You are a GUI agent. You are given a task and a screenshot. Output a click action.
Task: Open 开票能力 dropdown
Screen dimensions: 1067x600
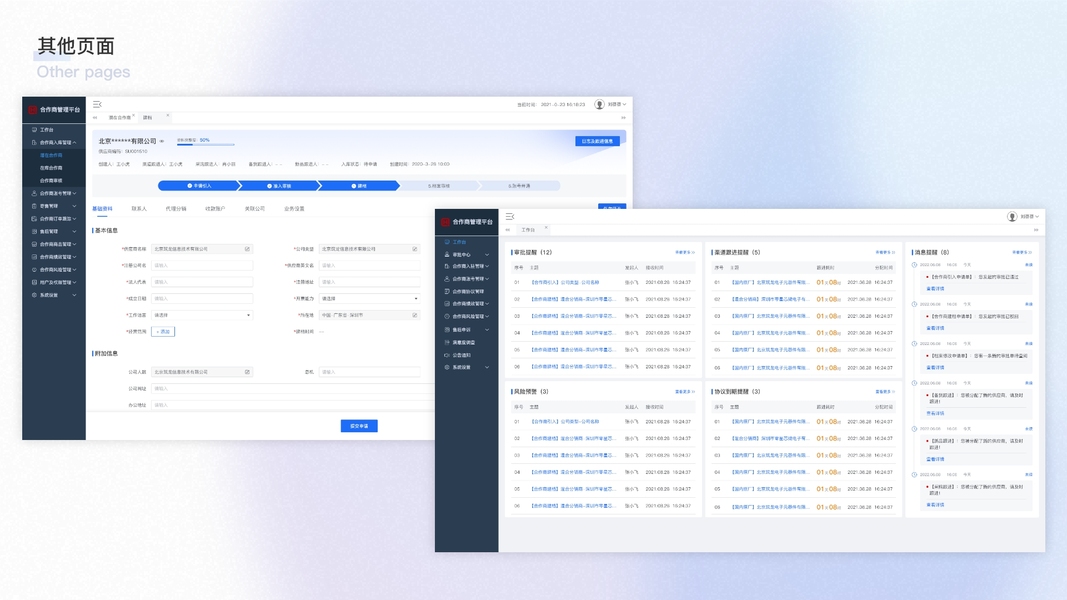(x=370, y=299)
